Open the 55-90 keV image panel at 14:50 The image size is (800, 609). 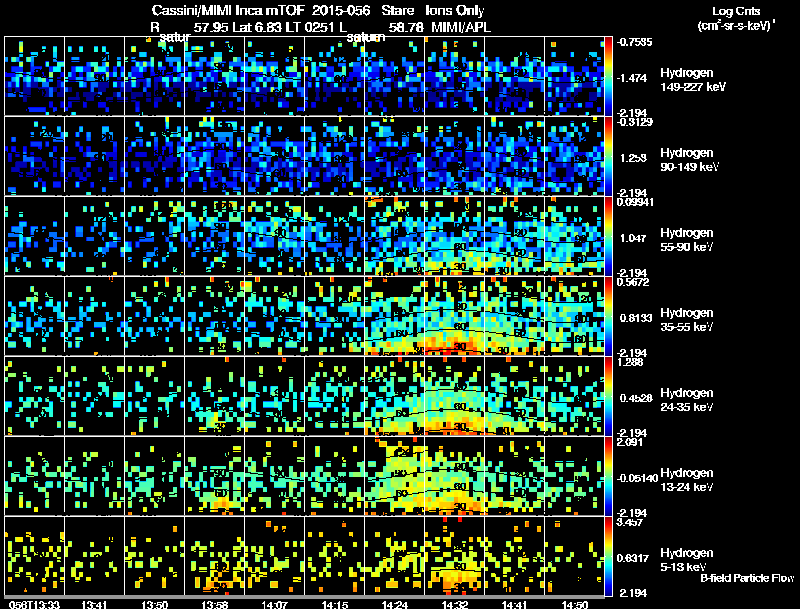click(x=574, y=236)
